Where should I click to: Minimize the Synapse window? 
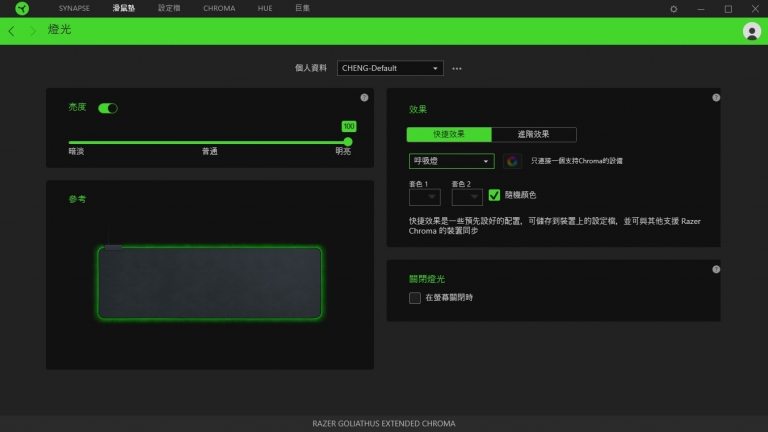pos(701,9)
